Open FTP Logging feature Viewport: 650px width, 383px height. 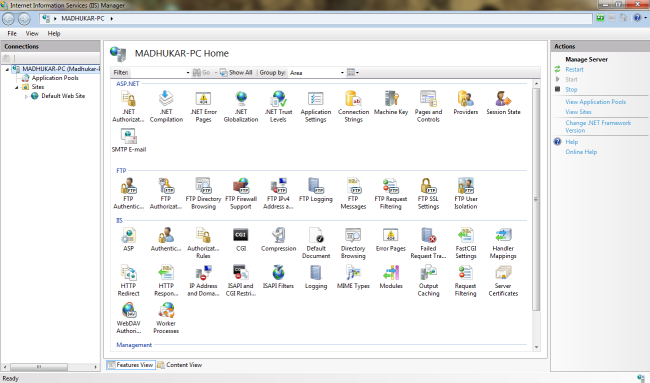point(316,190)
